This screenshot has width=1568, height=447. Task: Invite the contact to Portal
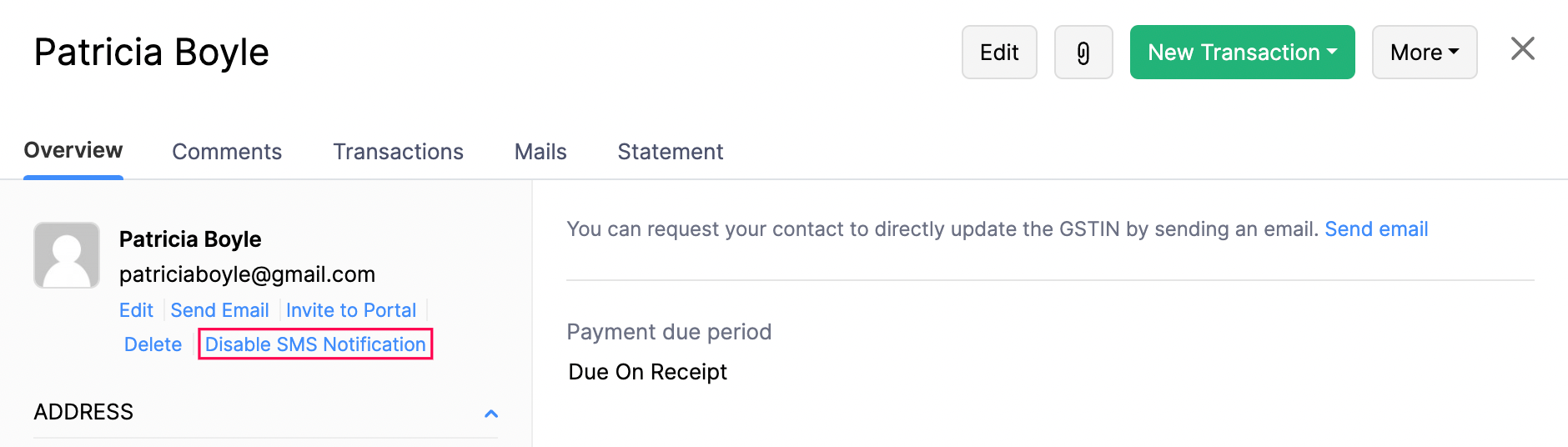pos(351,310)
